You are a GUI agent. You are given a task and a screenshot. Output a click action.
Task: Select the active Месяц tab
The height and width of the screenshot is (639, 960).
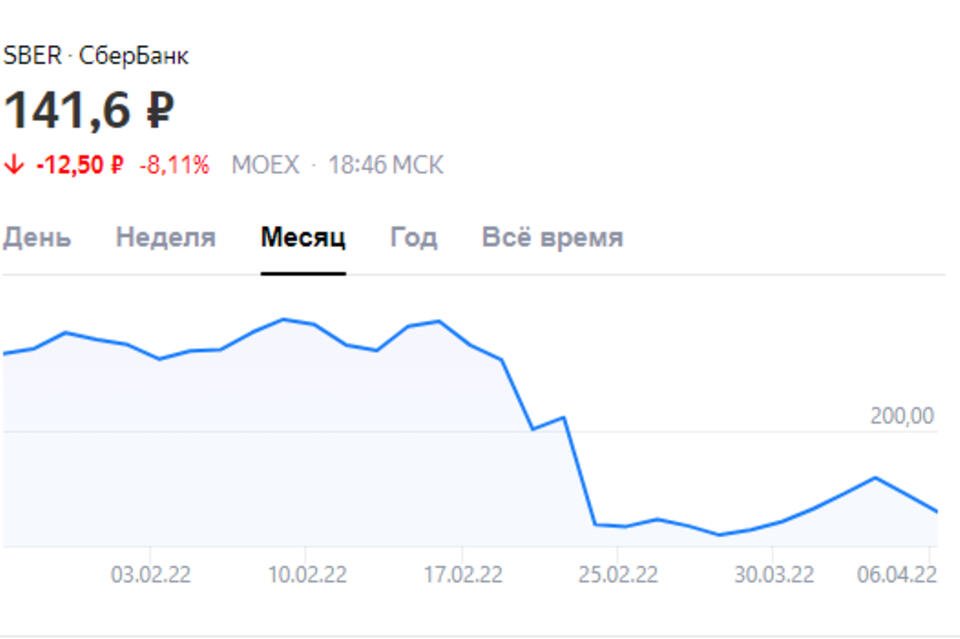(303, 238)
